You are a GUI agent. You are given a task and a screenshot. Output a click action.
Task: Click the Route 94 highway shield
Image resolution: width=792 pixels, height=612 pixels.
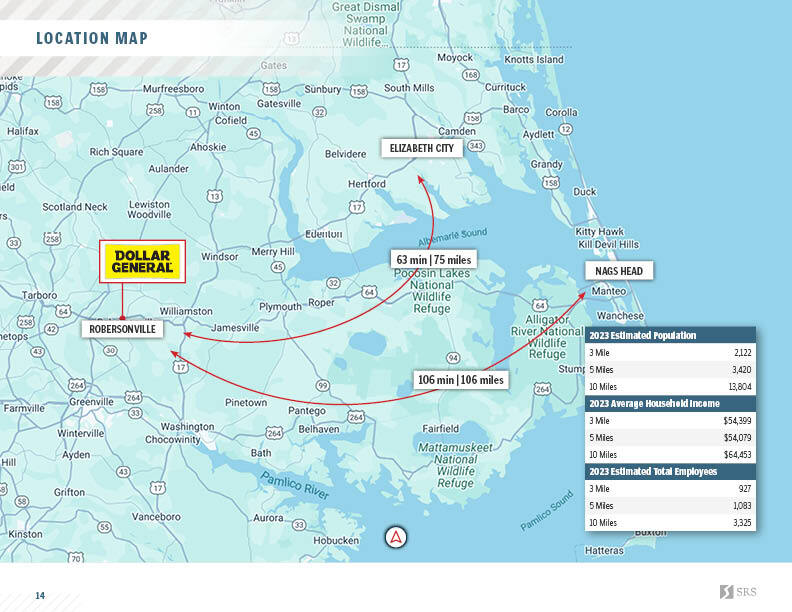(453, 357)
